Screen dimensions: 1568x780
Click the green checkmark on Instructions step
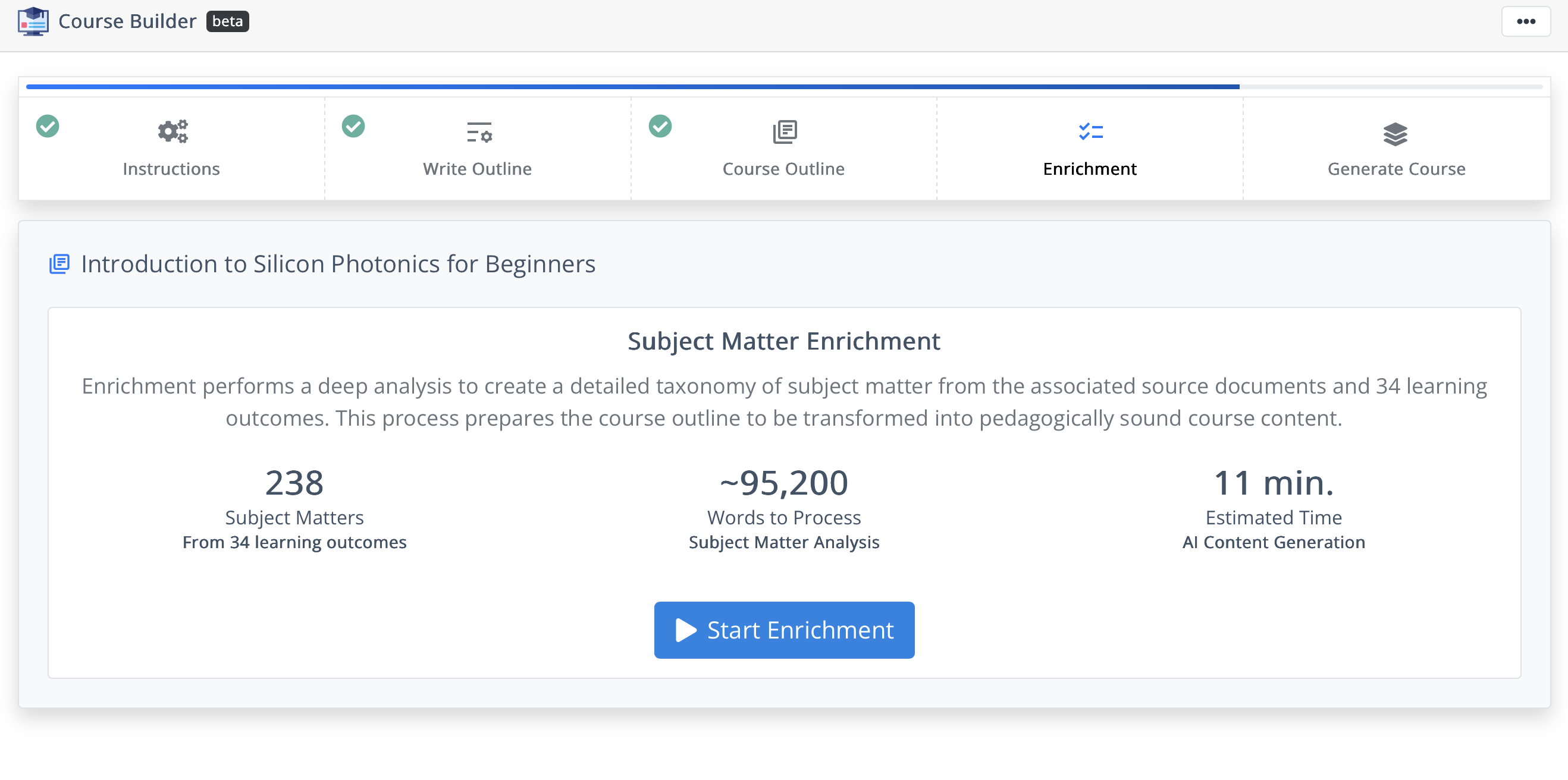[48, 127]
